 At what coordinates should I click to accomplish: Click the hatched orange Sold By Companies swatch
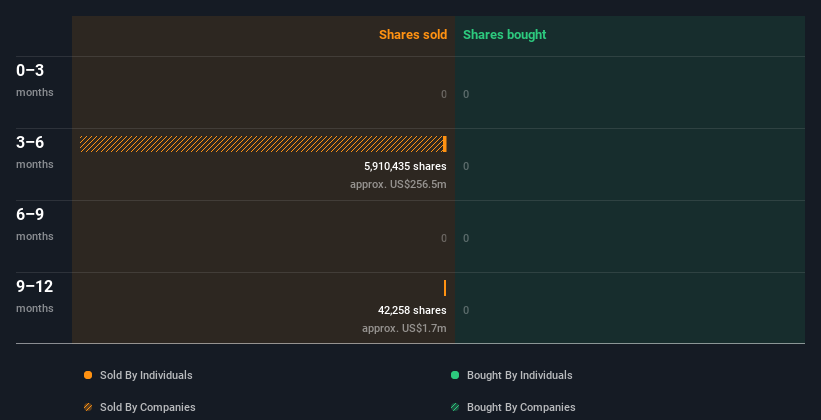88,407
